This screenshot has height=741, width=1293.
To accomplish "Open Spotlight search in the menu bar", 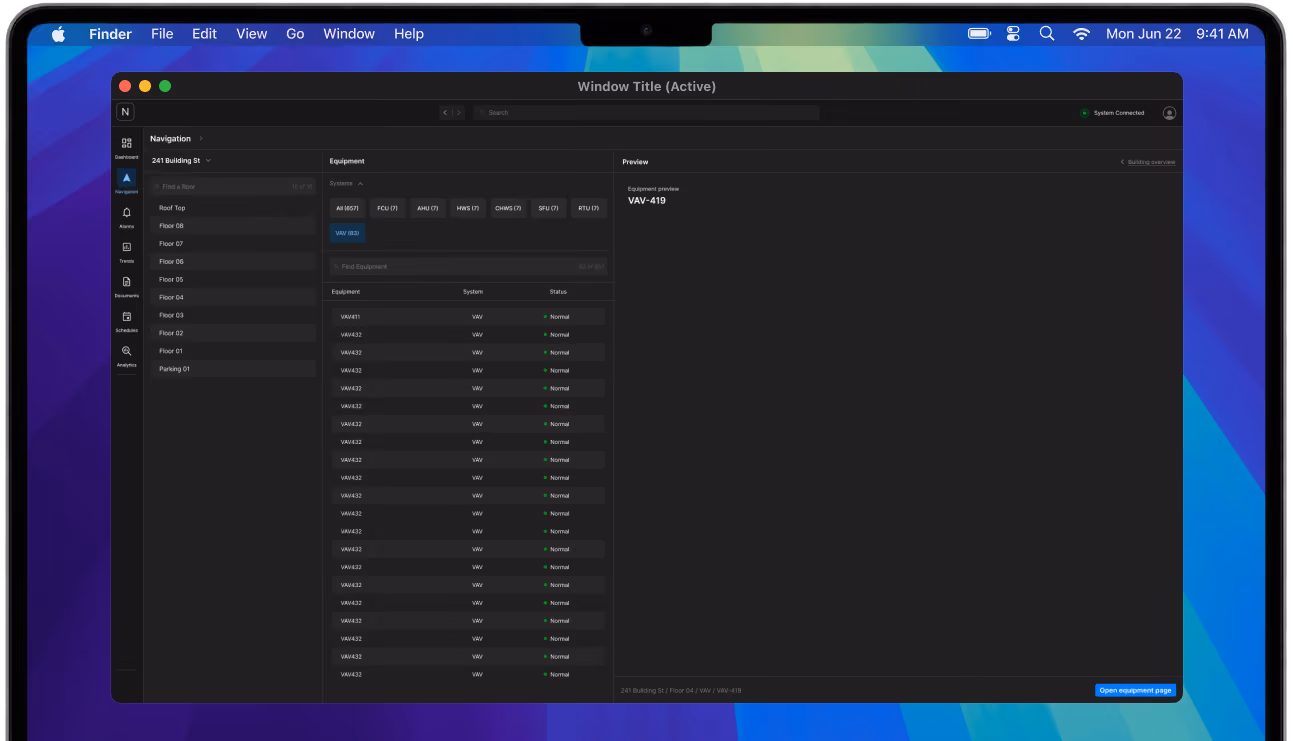I will 1047,34.
